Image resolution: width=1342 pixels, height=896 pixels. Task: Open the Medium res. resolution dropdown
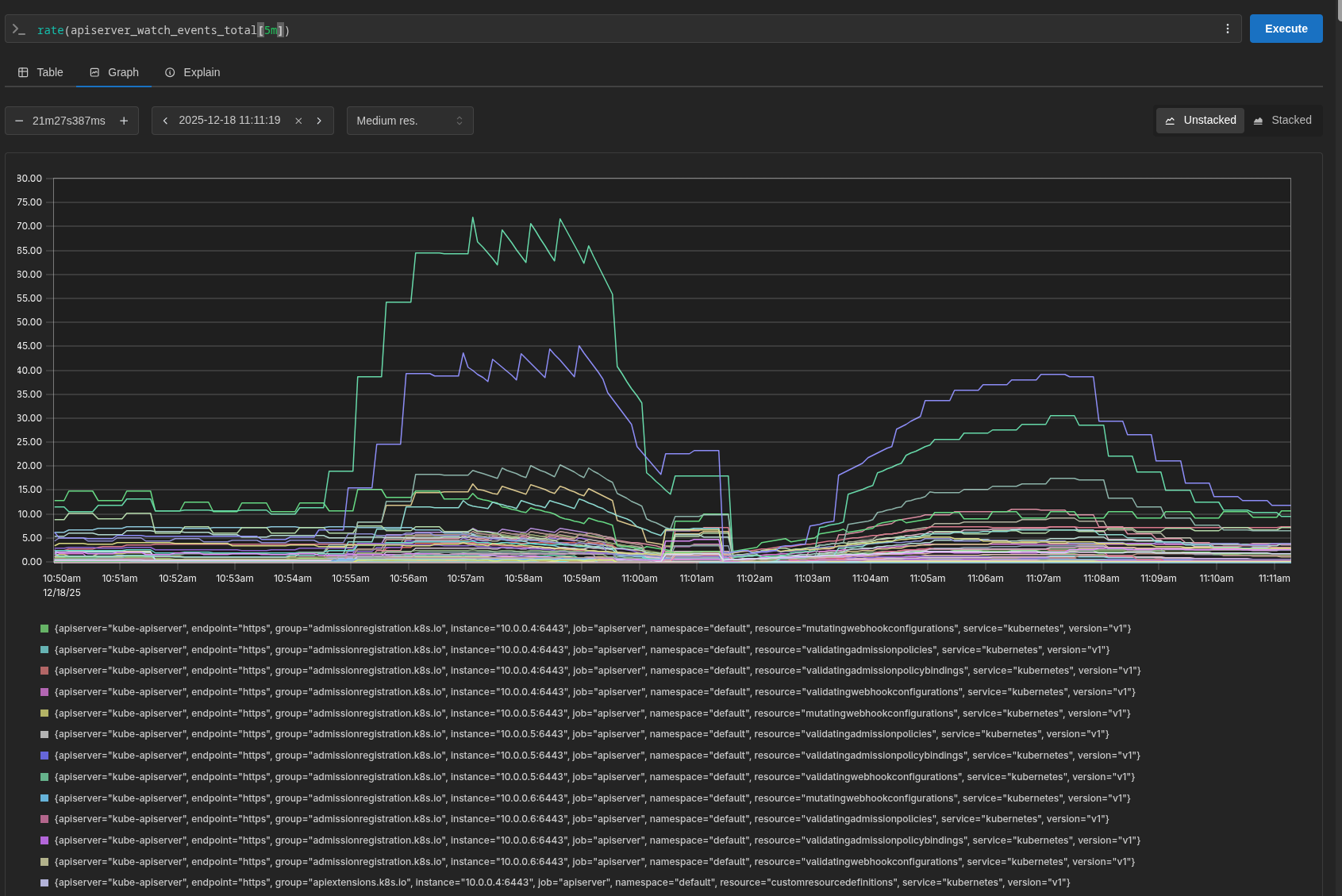click(410, 121)
